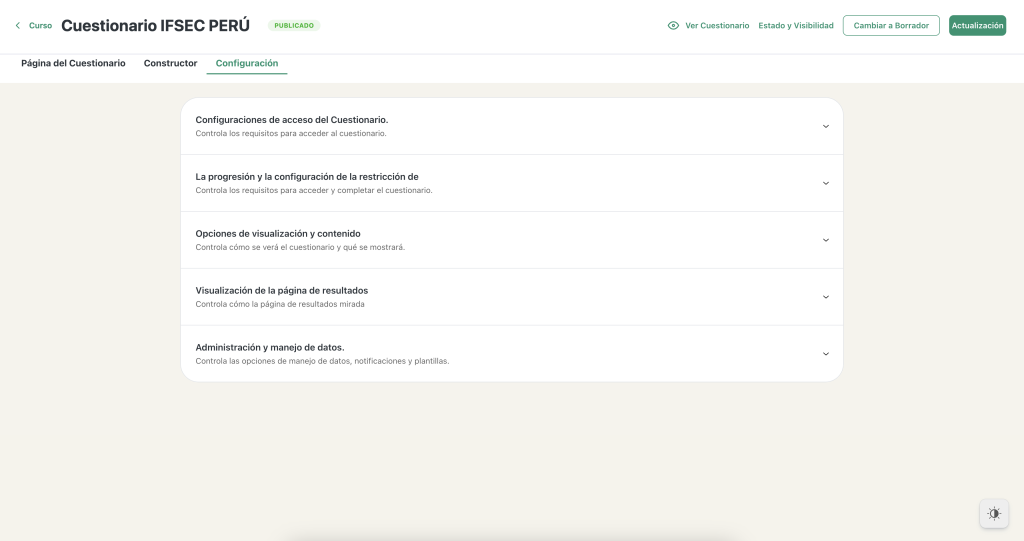Click heading 'Opciones de visualización y contenido'

point(278,233)
